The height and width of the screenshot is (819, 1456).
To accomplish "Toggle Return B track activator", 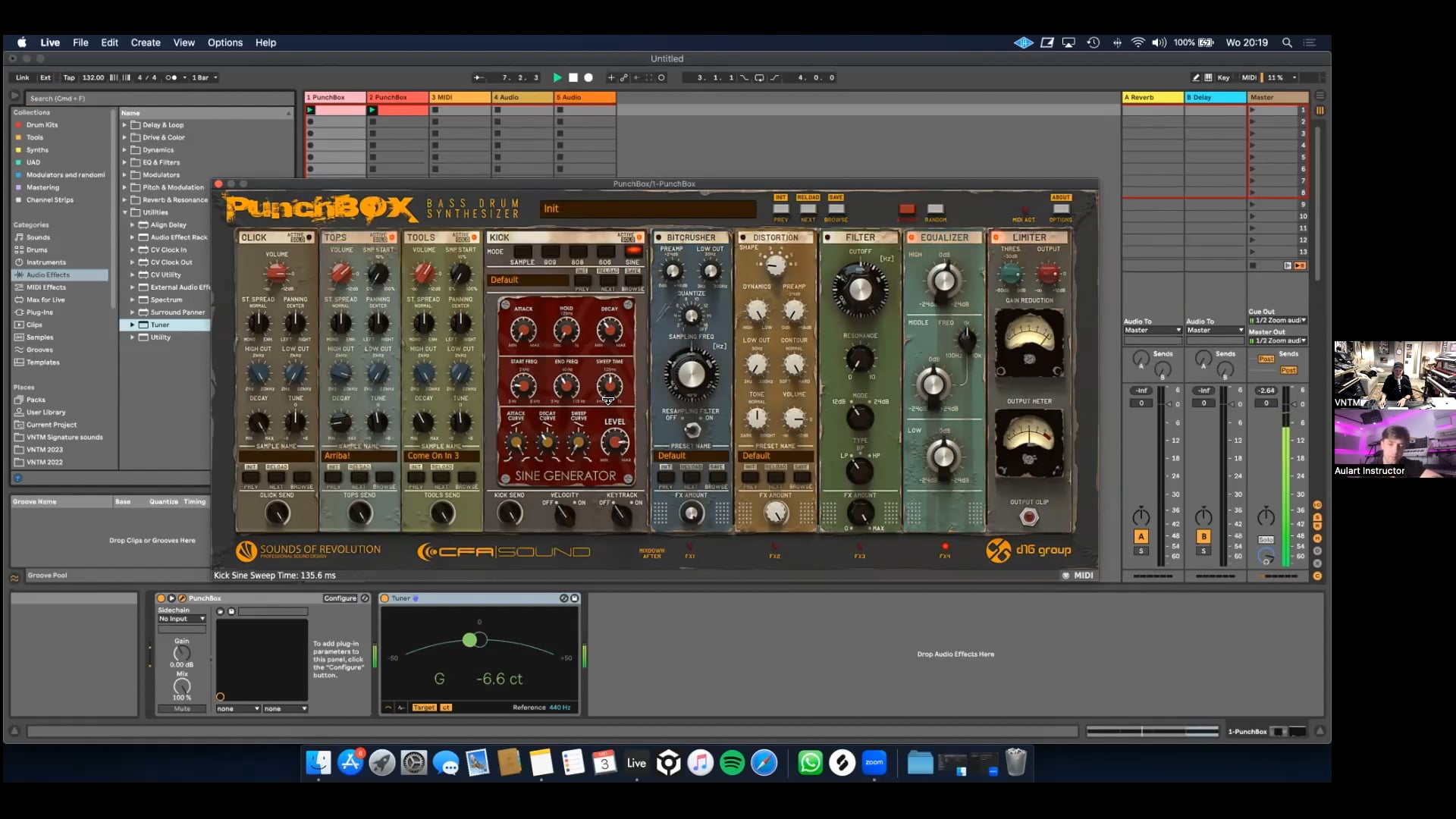I will point(1203,536).
